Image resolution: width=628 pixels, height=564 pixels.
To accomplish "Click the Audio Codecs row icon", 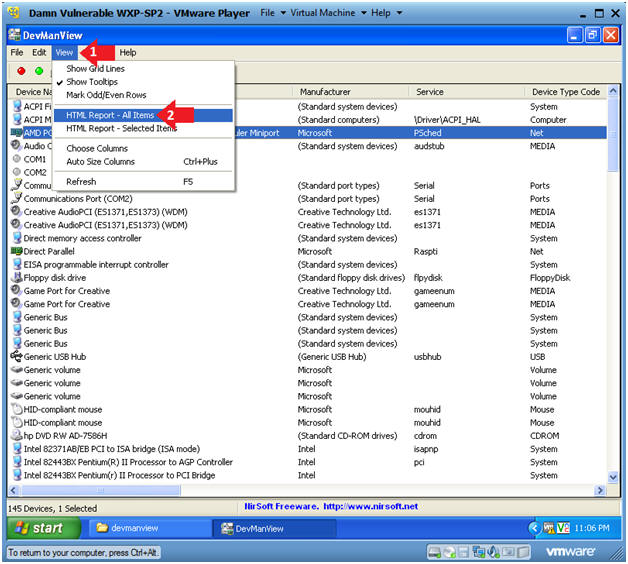I will click(16, 145).
